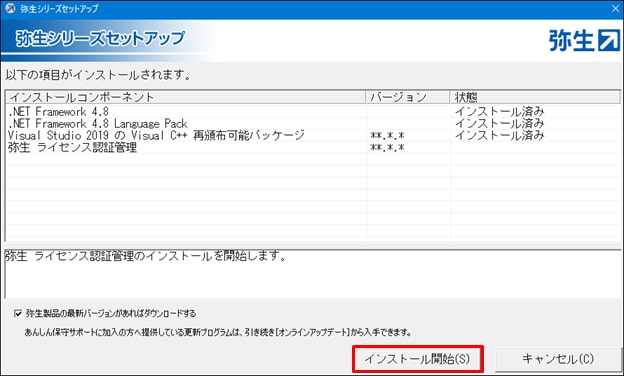The image size is (624, 376).
Task: Click the 状態 column header
Action: point(536,97)
